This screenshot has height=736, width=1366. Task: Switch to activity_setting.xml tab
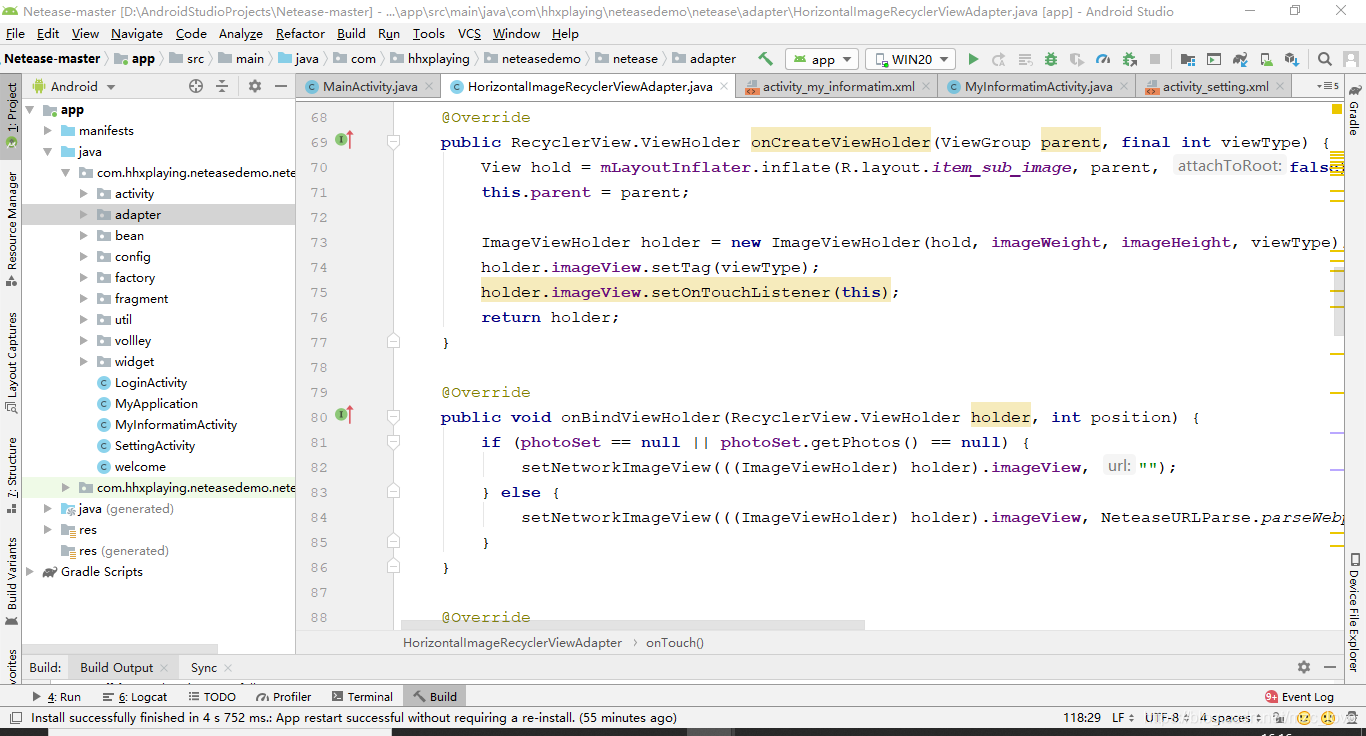[1215, 86]
